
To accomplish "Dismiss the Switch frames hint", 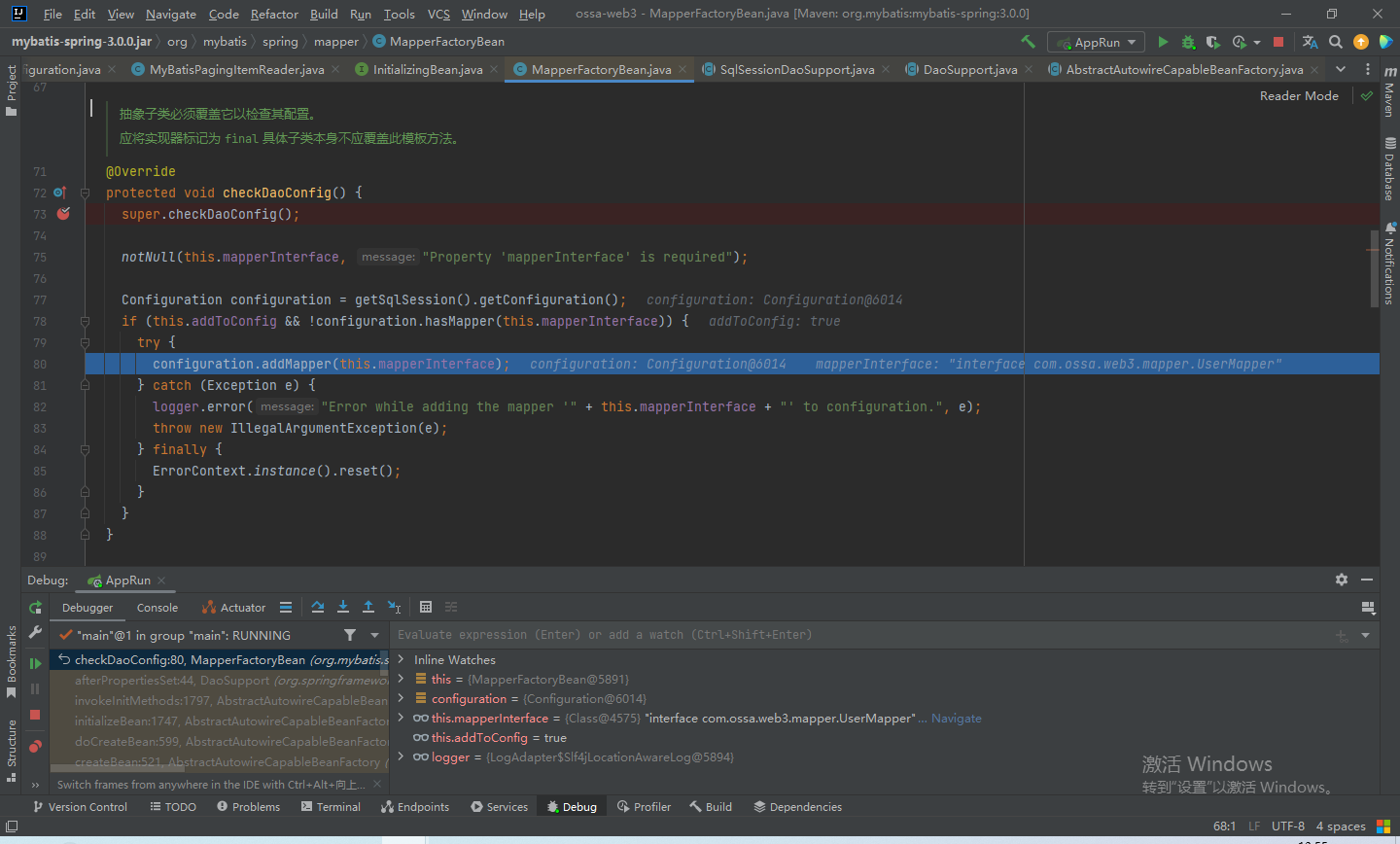I will [x=377, y=785].
